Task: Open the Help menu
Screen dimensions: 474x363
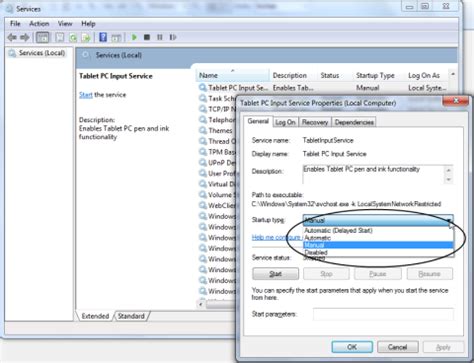Action: pyautogui.click(x=88, y=24)
